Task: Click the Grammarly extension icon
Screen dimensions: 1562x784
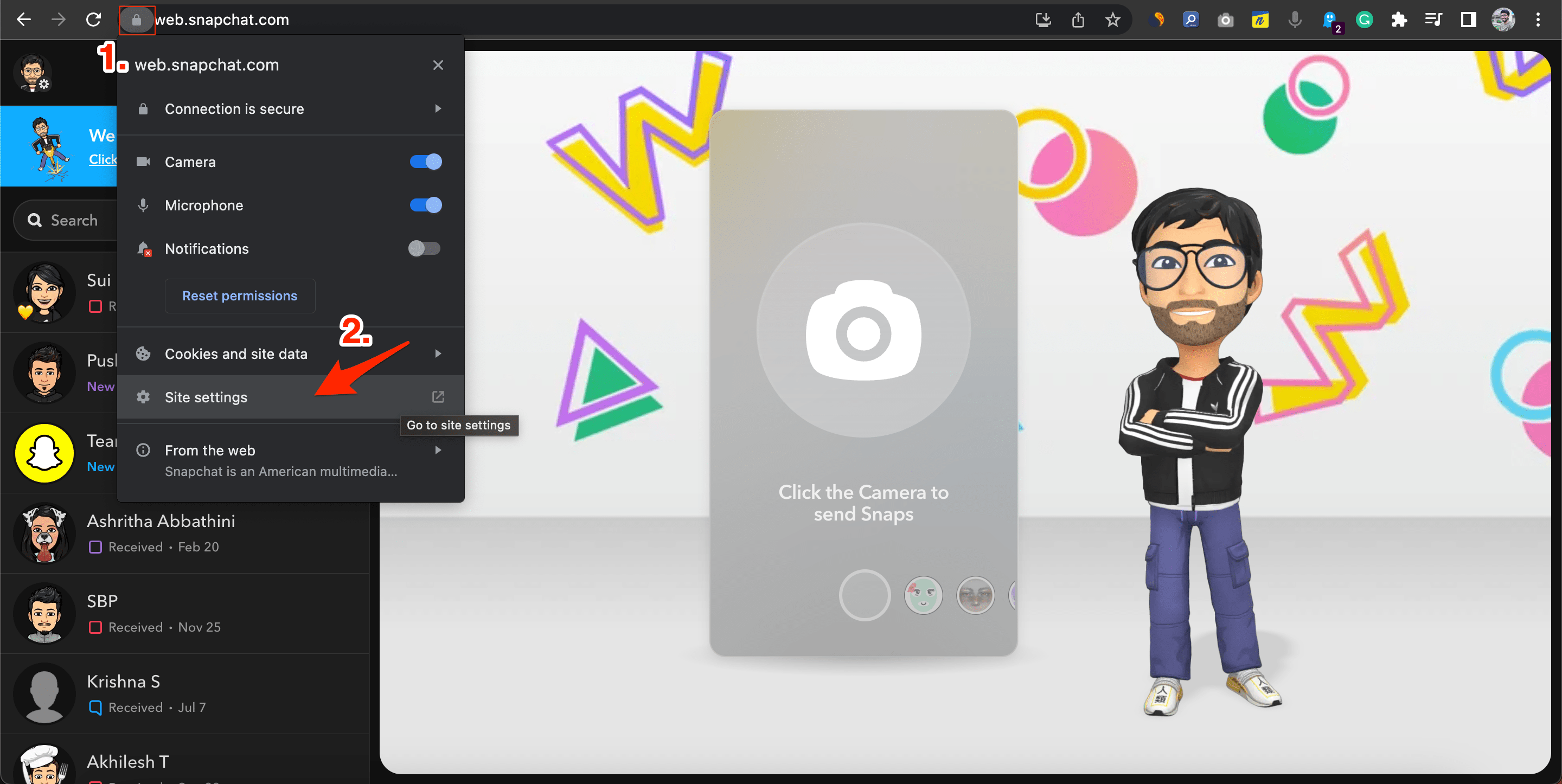Action: point(1365,20)
